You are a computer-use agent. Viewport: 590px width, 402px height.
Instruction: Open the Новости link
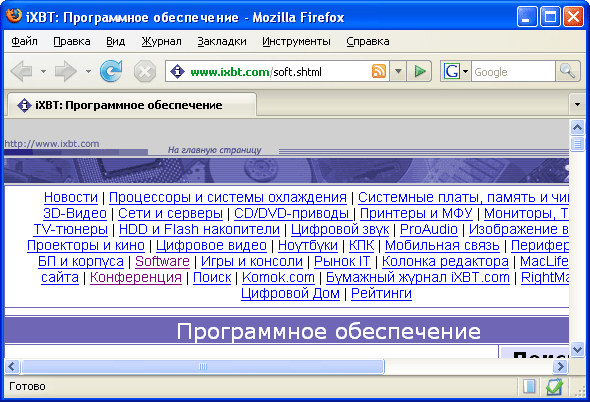pos(71,197)
